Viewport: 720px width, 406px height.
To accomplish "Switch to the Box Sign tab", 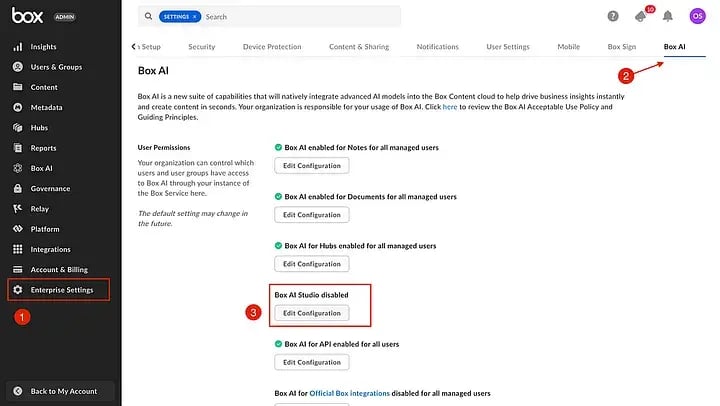I will [x=622, y=47].
